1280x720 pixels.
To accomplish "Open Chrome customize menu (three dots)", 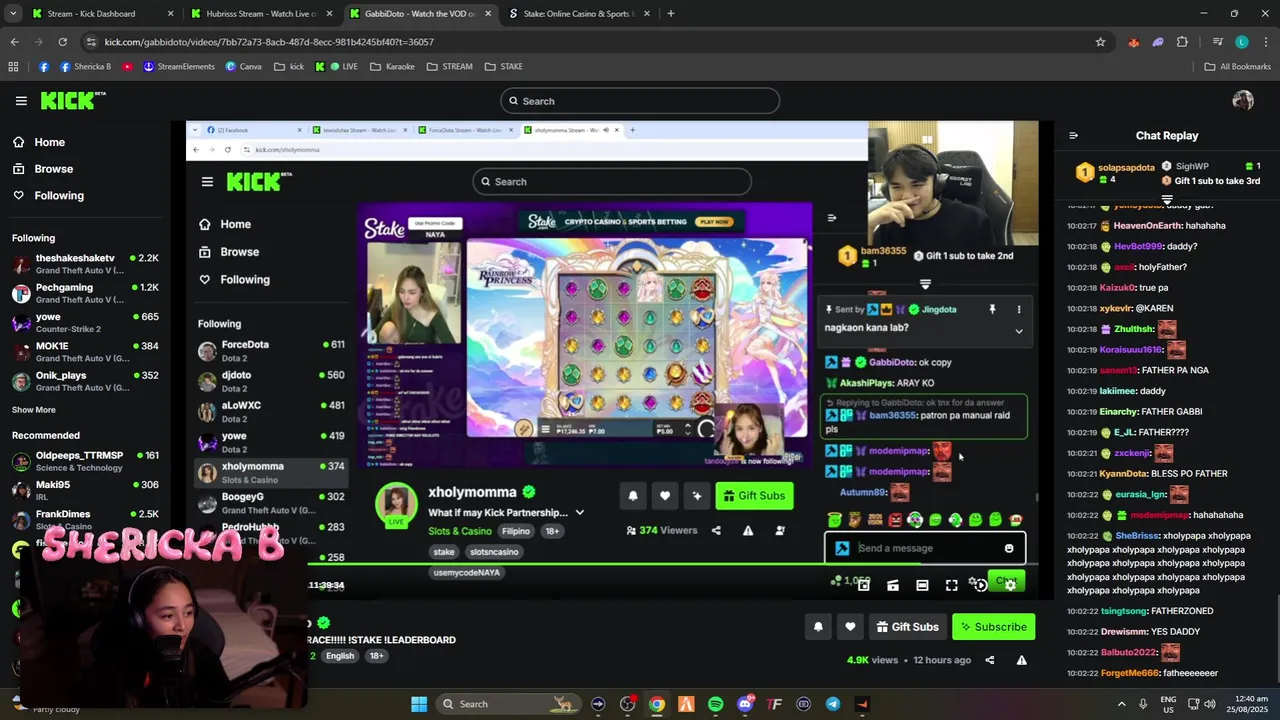I will (x=1264, y=42).
